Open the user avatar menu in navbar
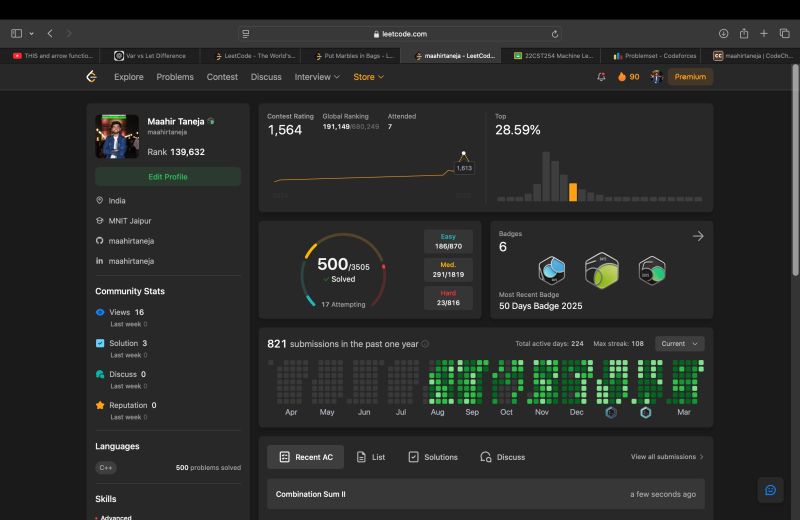 pos(656,77)
